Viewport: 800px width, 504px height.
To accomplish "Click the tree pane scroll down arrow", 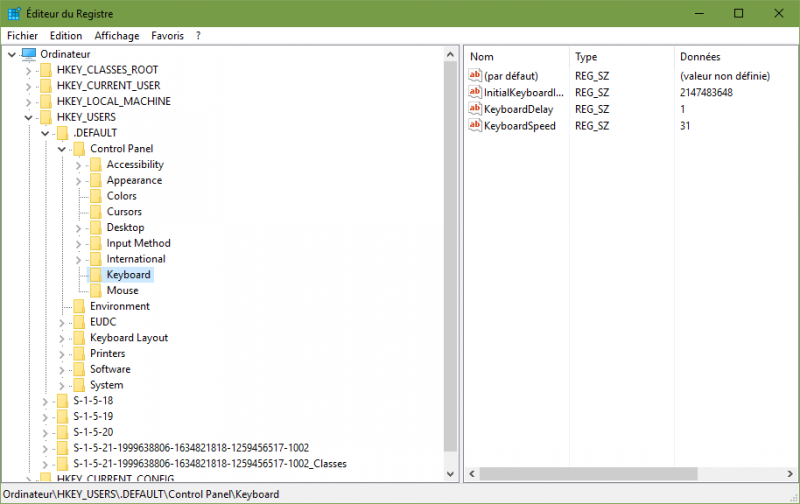I will tap(450, 474).
